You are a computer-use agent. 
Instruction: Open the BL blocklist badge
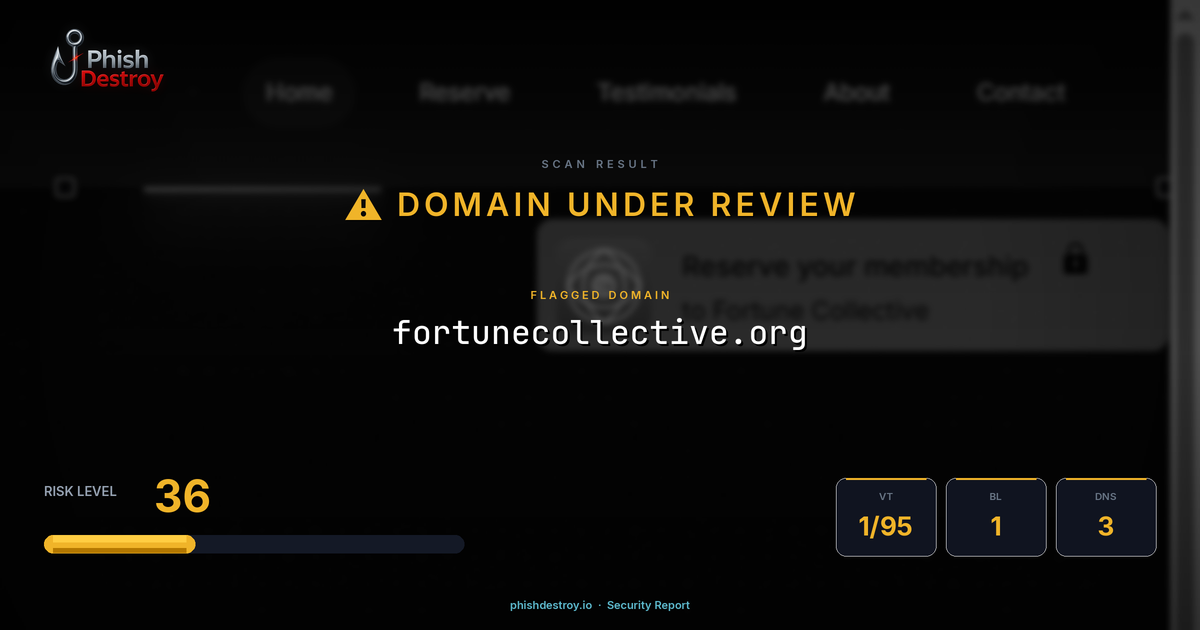coord(996,517)
